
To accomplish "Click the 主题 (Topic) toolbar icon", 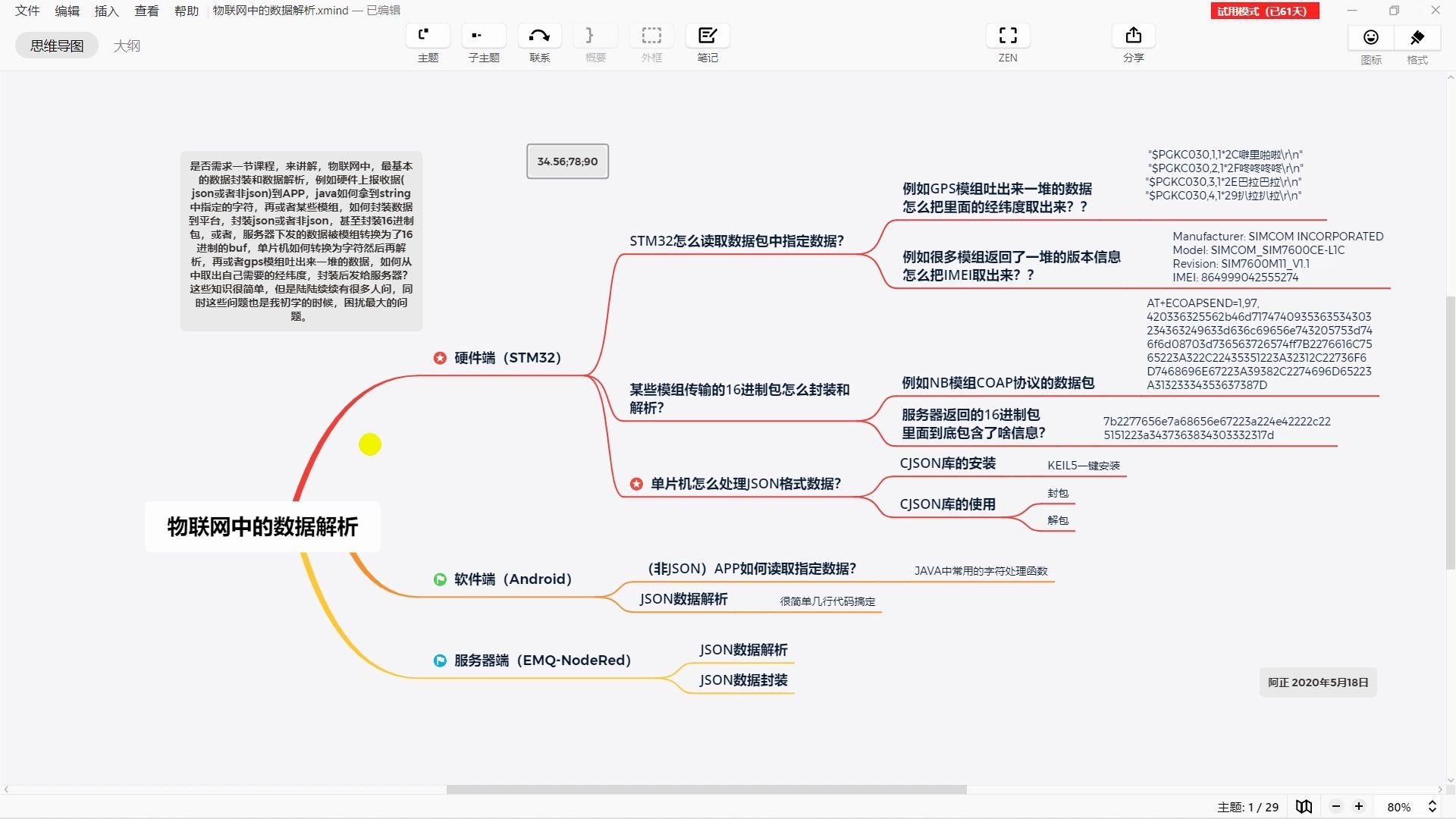I will tap(428, 36).
